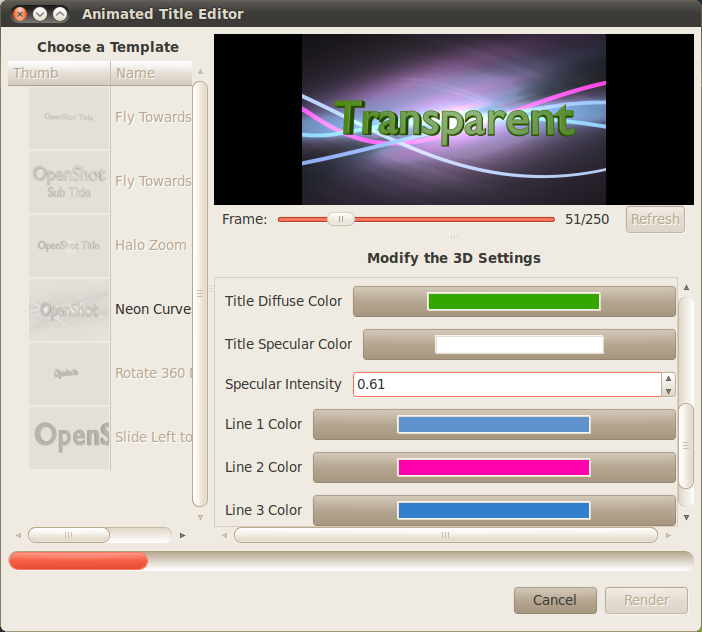The image size is (702, 632).
Task: Pick the Rotate 360 template
Action: pos(152,373)
